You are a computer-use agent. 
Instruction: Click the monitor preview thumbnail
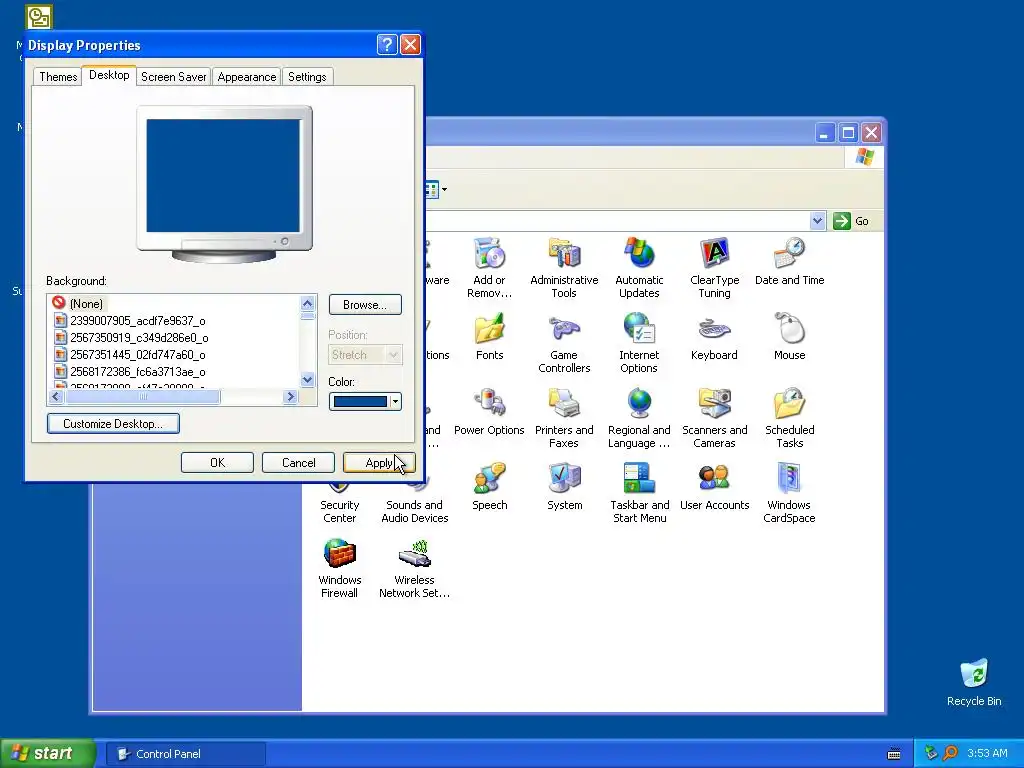(224, 184)
